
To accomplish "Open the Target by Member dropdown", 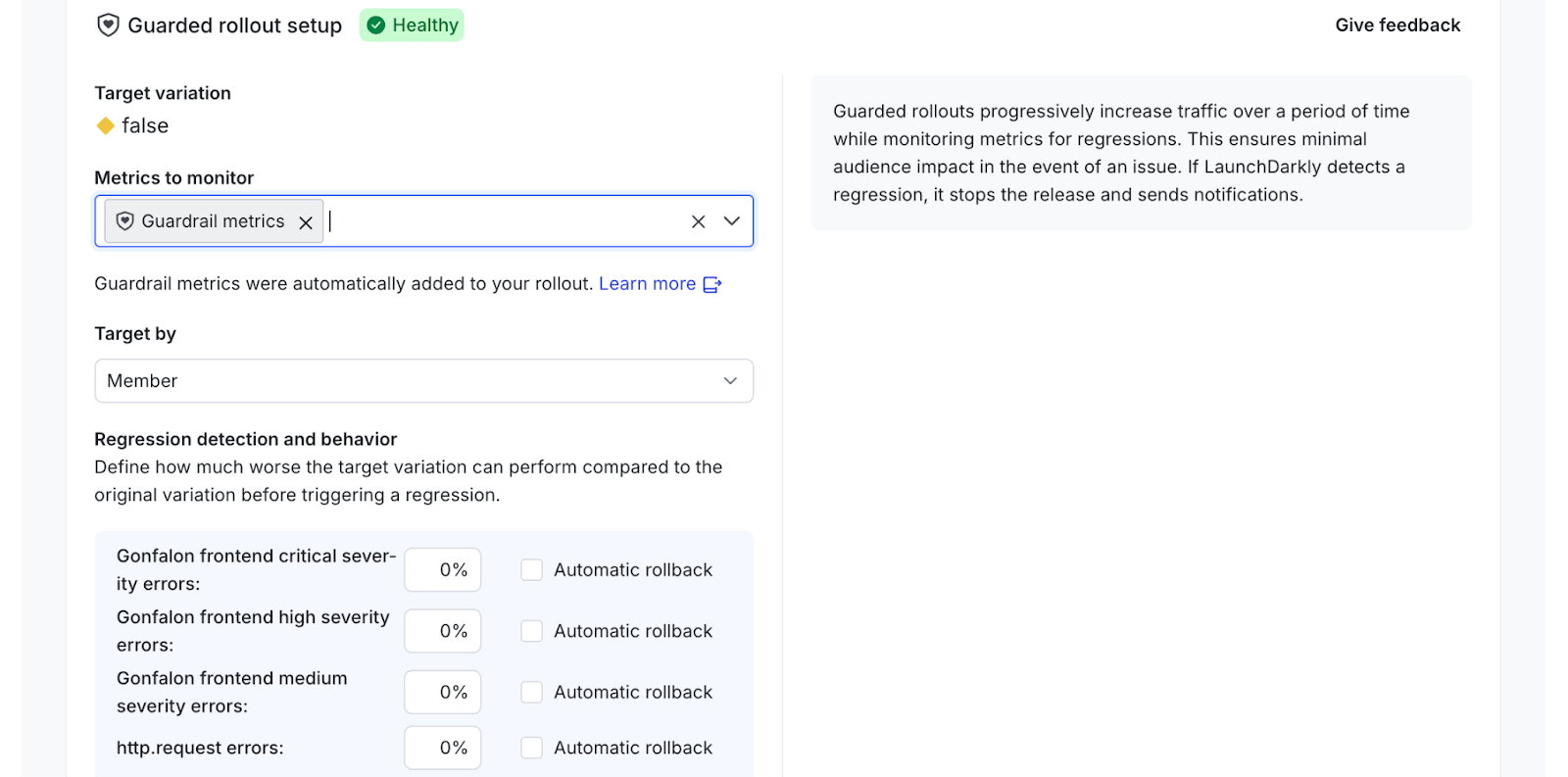I will click(x=423, y=381).
